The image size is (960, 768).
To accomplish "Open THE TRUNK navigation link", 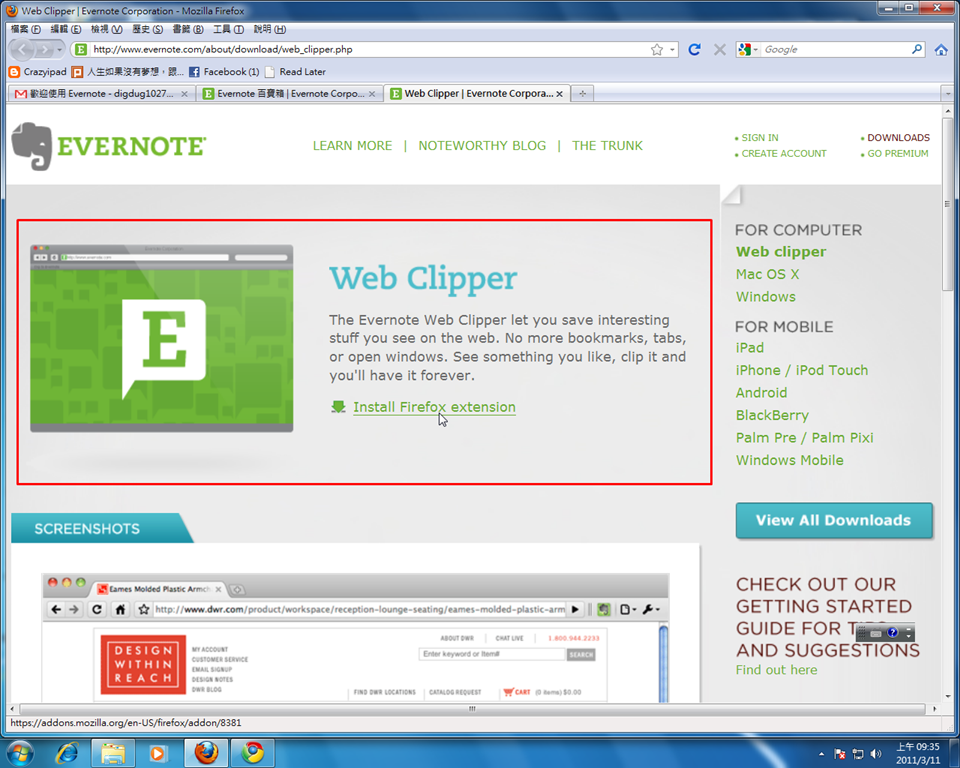I will coord(607,146).
